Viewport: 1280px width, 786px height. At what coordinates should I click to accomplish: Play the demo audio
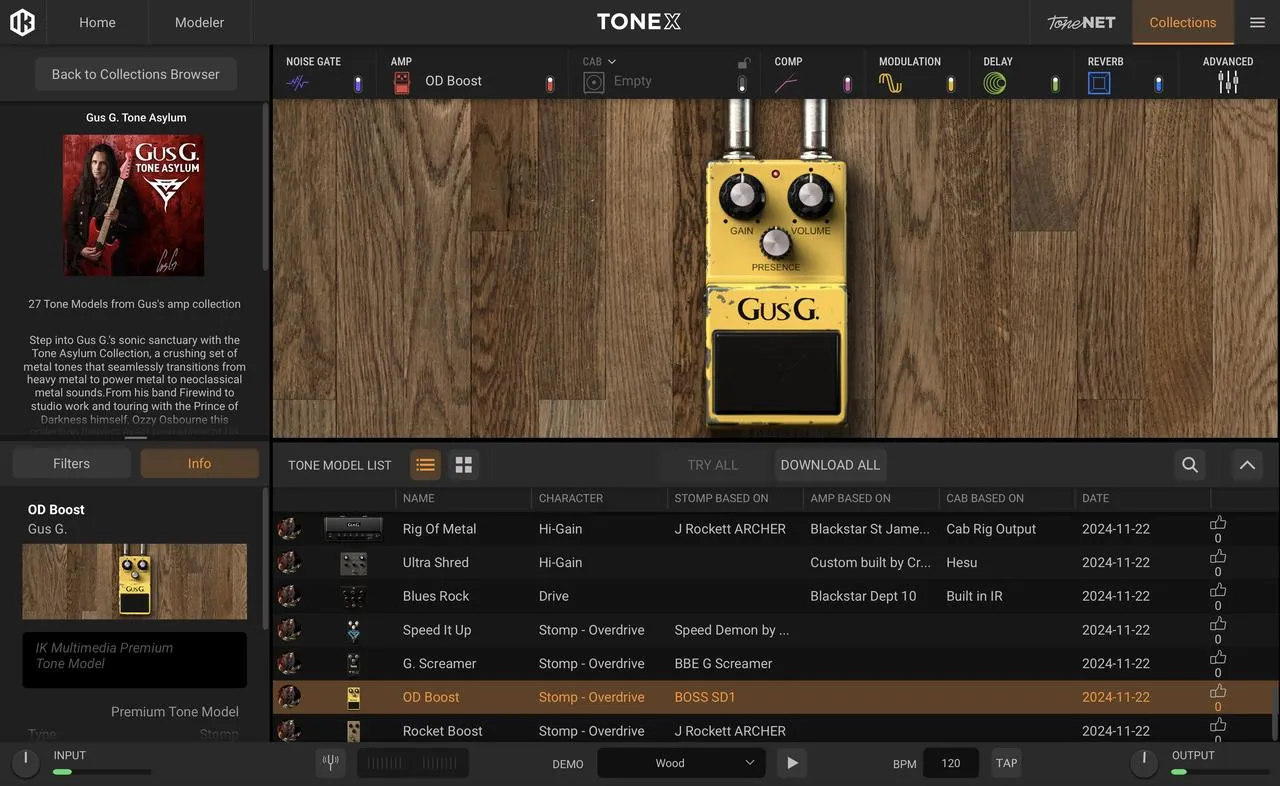(x=792, y=763)
